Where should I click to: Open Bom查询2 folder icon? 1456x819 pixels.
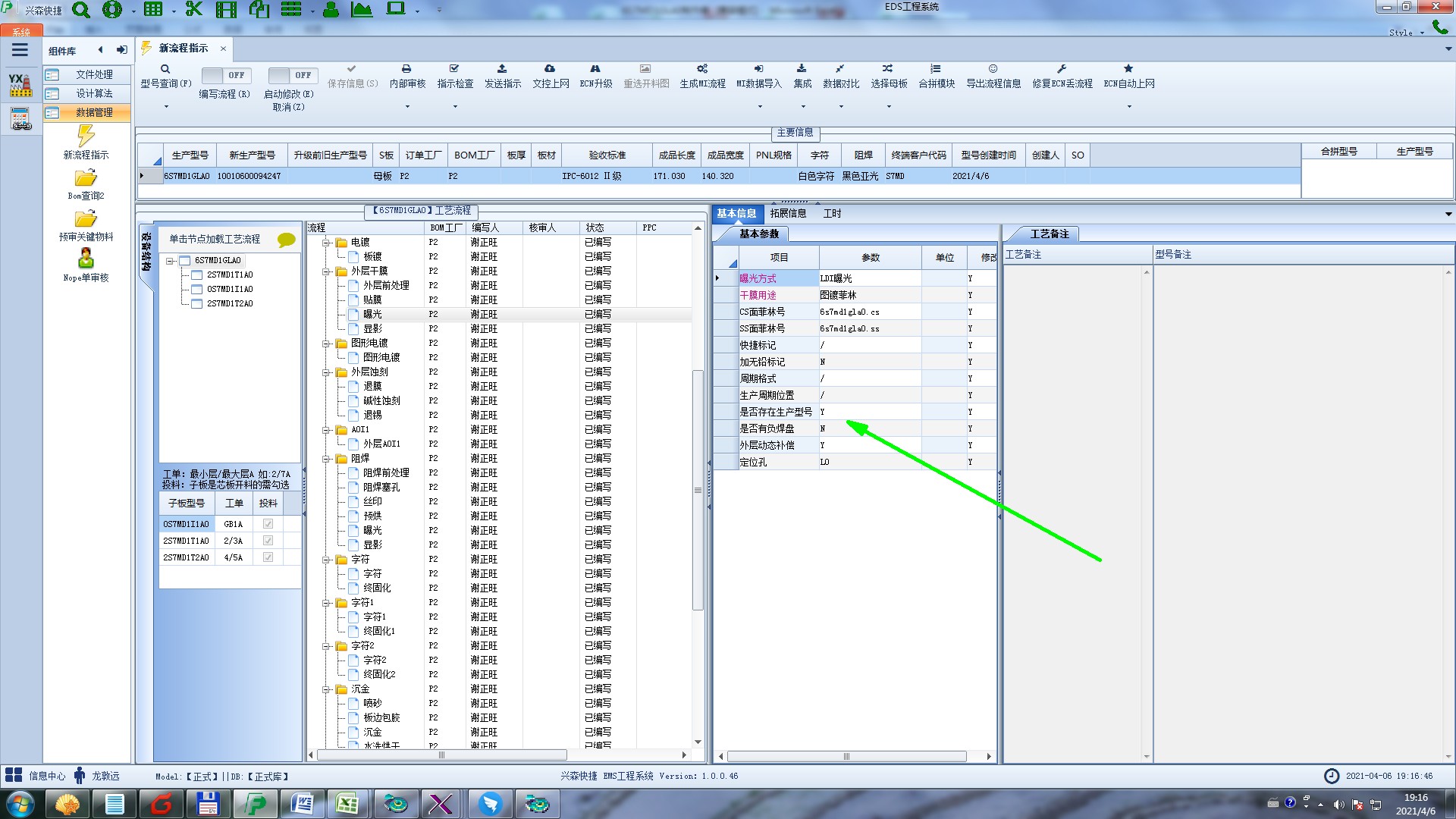click(86, 178)
